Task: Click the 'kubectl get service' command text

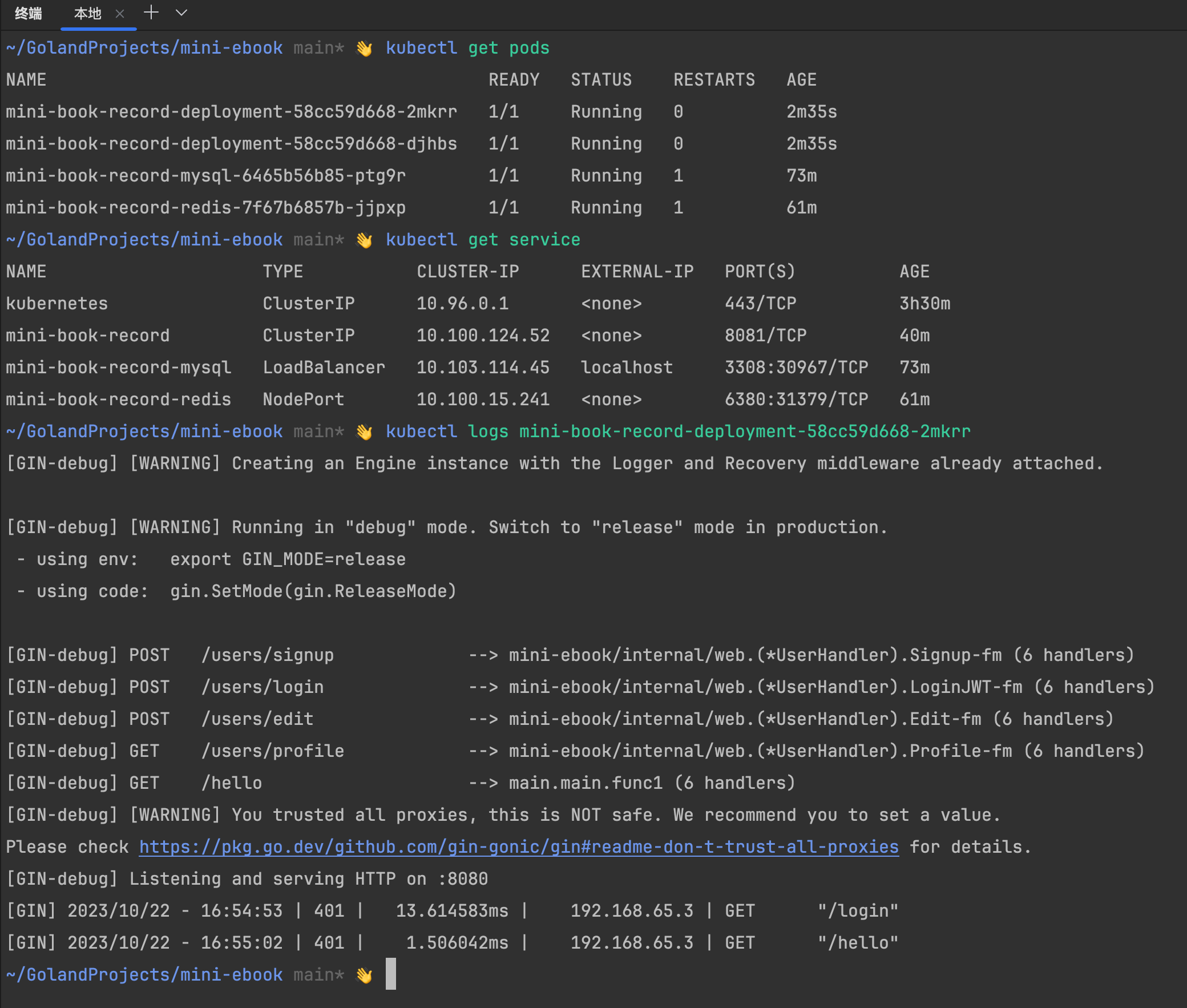Action: (483, 240)
